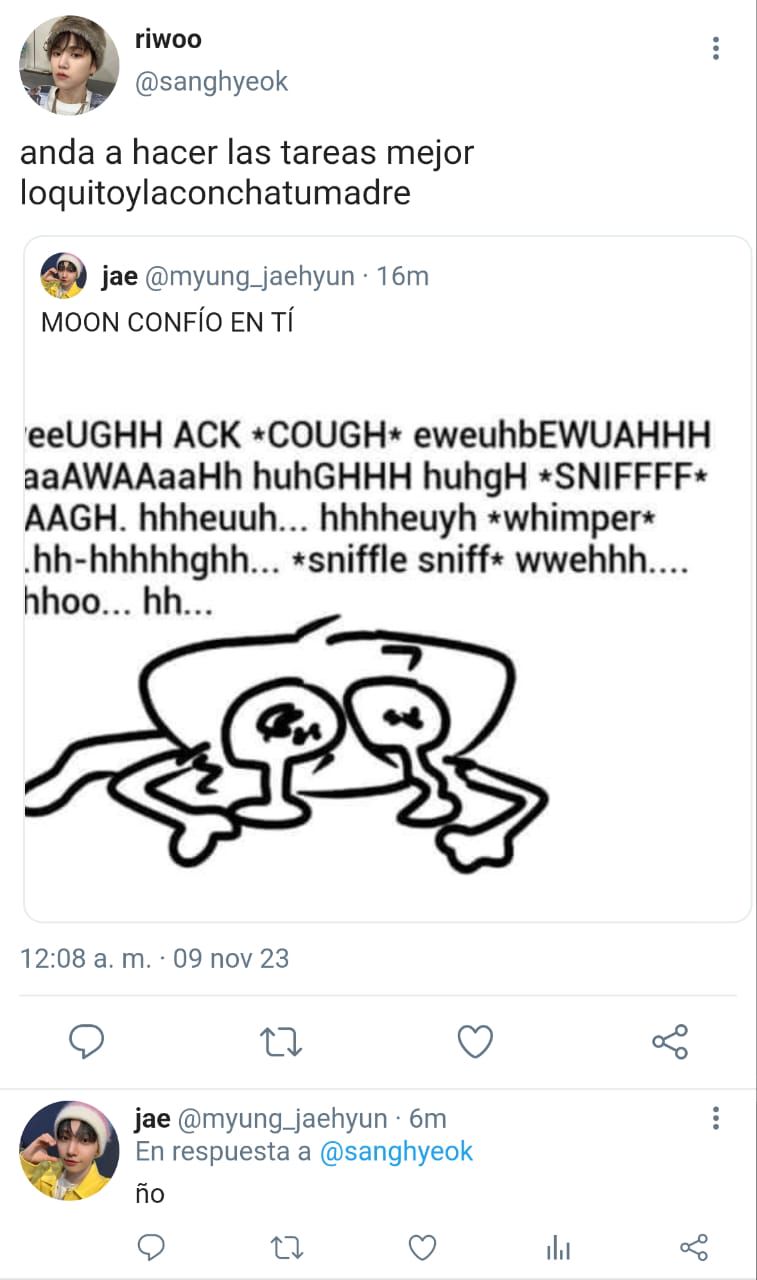Reply to riwoo's main tweet
757x1280 pixels.
tap(87, 1042)
